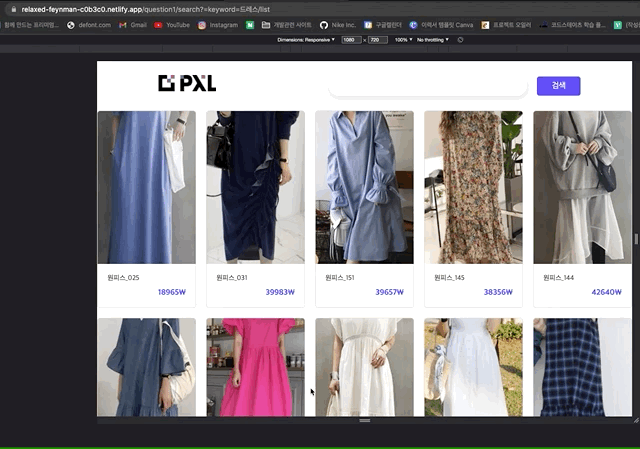Click the viewport height field showing 720
Screen dimensions: 640x449
coord(375,39)
